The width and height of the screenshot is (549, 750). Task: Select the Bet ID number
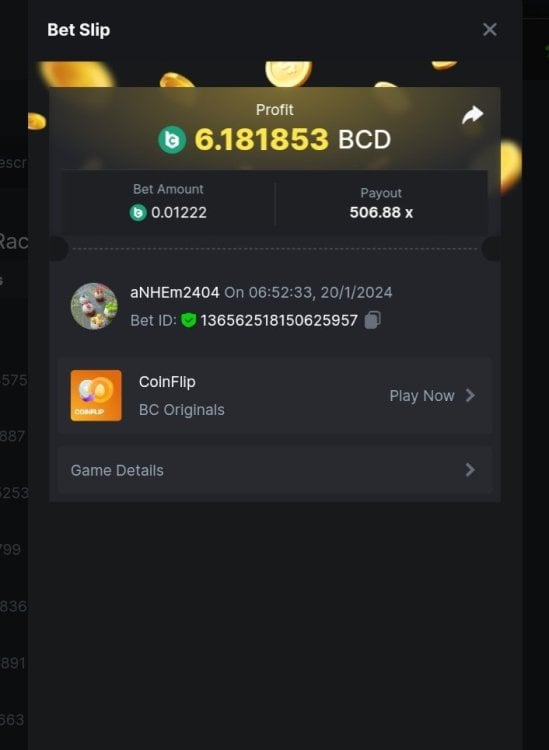click(279, 320)
